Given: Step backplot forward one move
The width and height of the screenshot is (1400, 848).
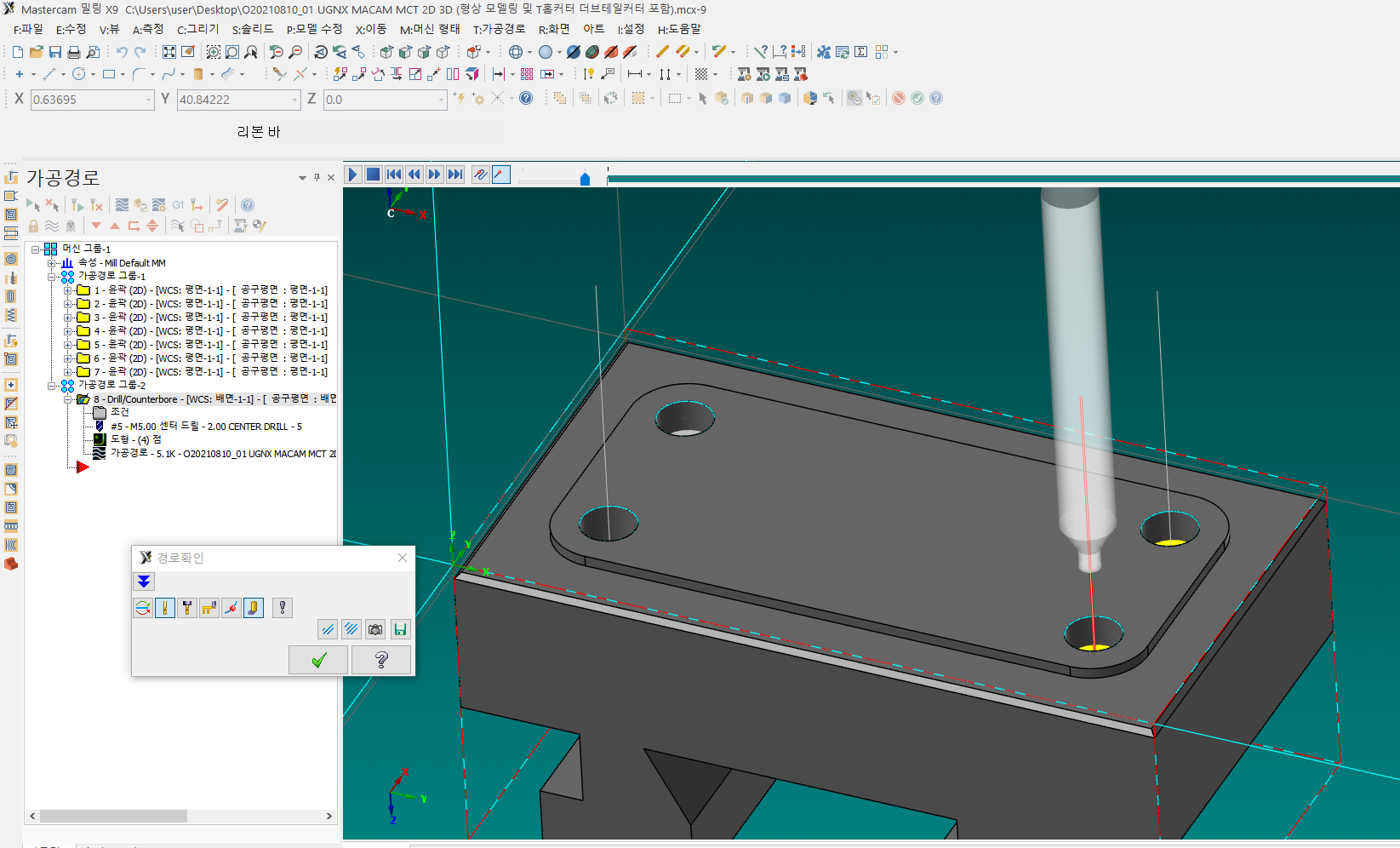Looking at the screenshot, I should coord(435,175).
